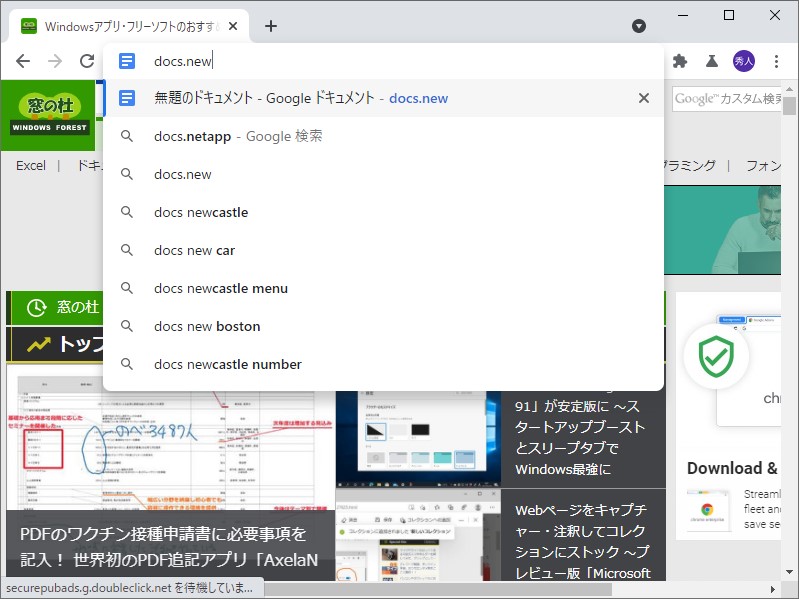This screenshot has height=599, width=799.
Task: Click the 窓の杜 Windows Forest logo
Action: pyautogui.click(x=49, y=115)
